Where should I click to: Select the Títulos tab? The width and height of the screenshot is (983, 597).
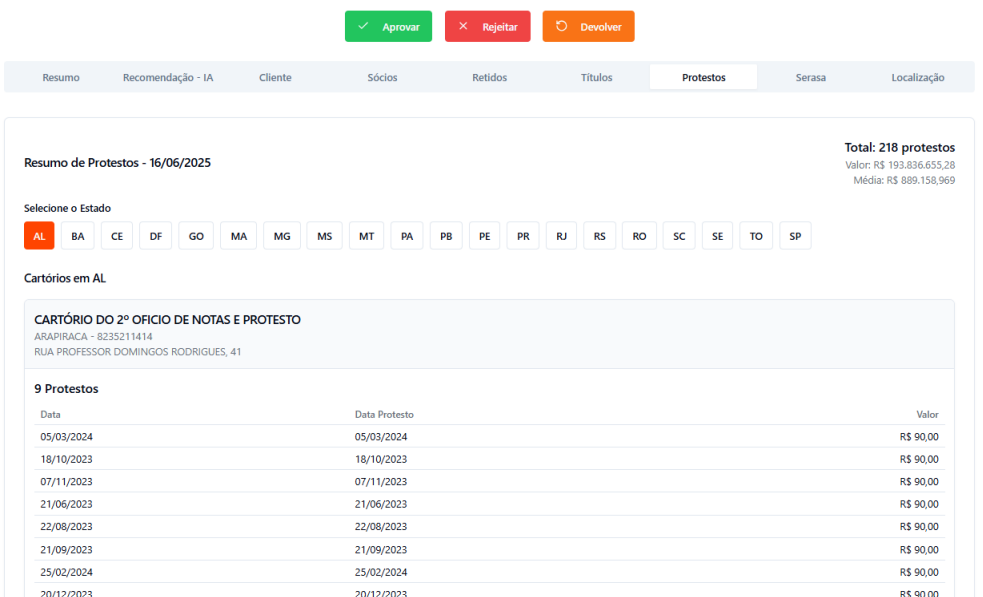click(x=596, y=77)
